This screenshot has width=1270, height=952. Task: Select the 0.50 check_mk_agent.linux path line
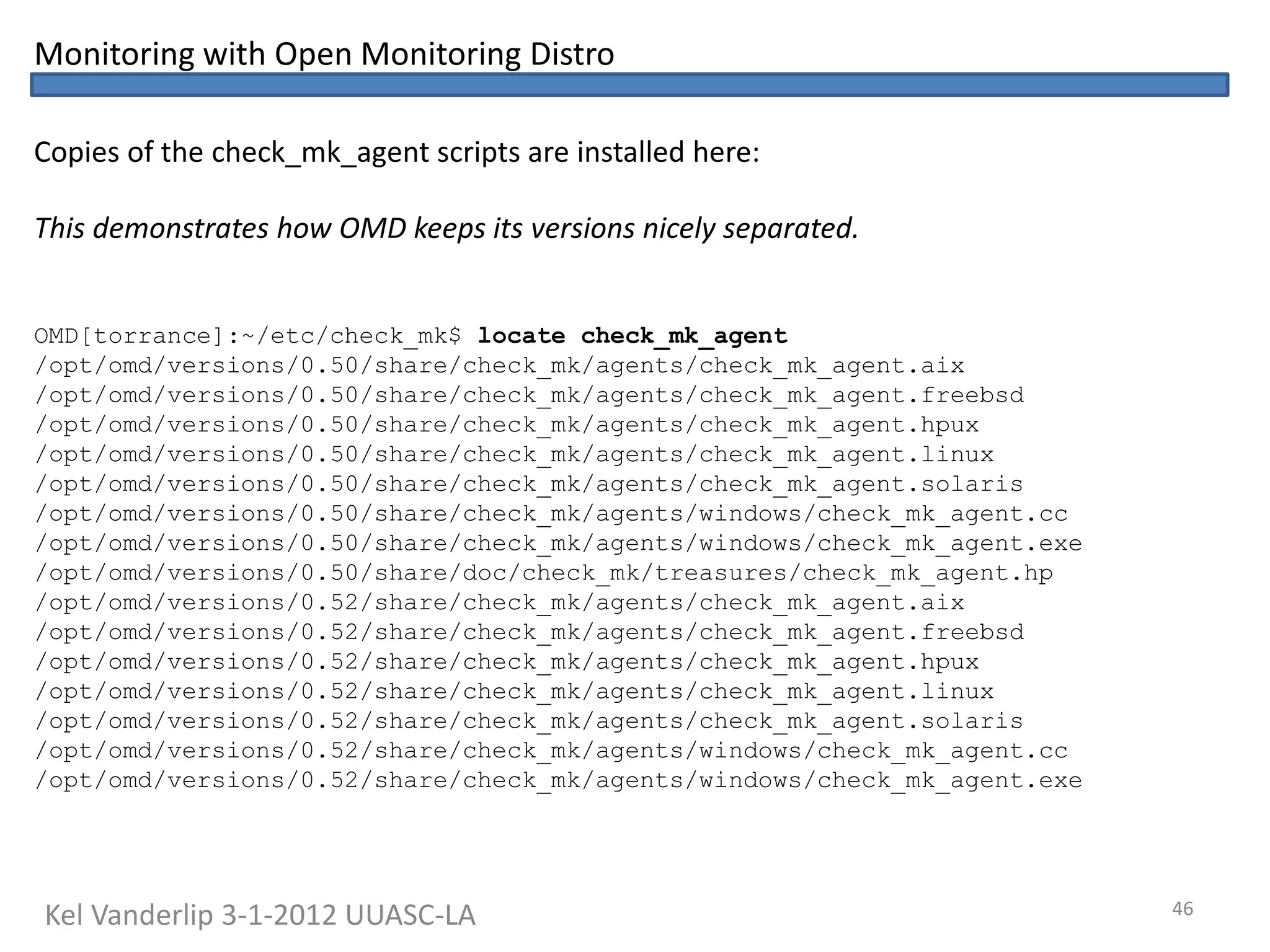(x=514, y=455)
